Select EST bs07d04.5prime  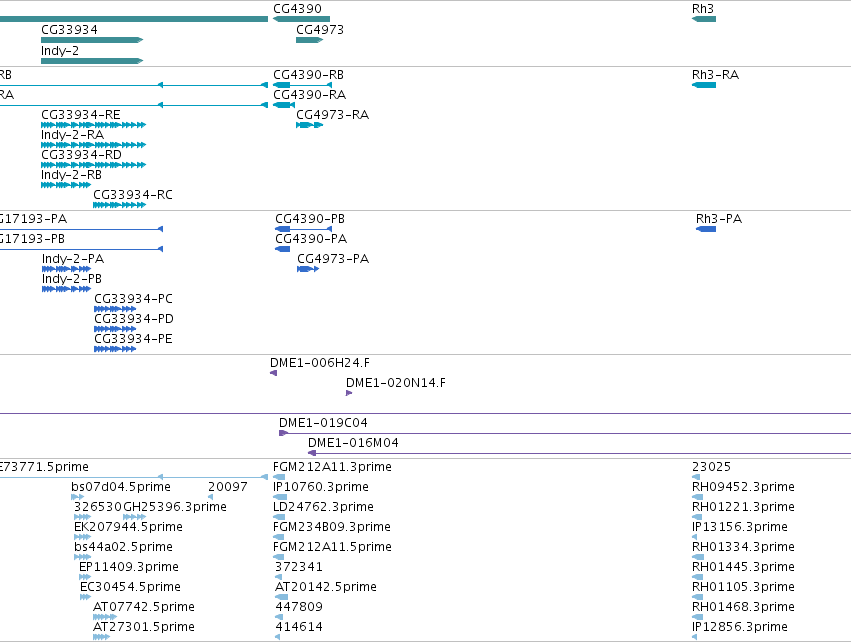point(120,487)
